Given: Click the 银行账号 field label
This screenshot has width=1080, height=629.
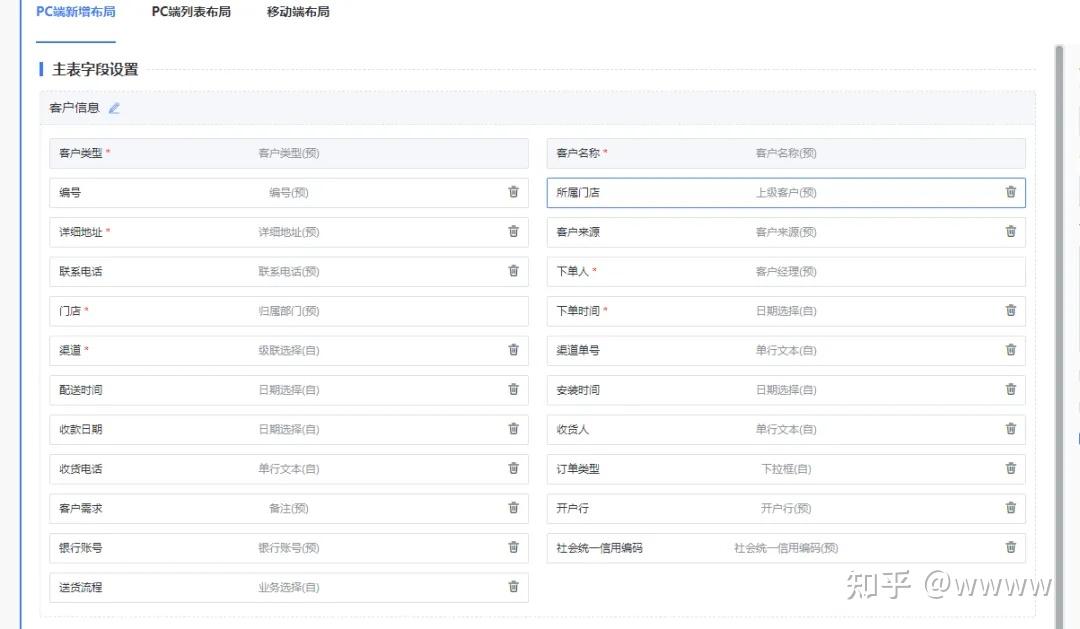Looking at the screenshot, I should coord(81,548).
